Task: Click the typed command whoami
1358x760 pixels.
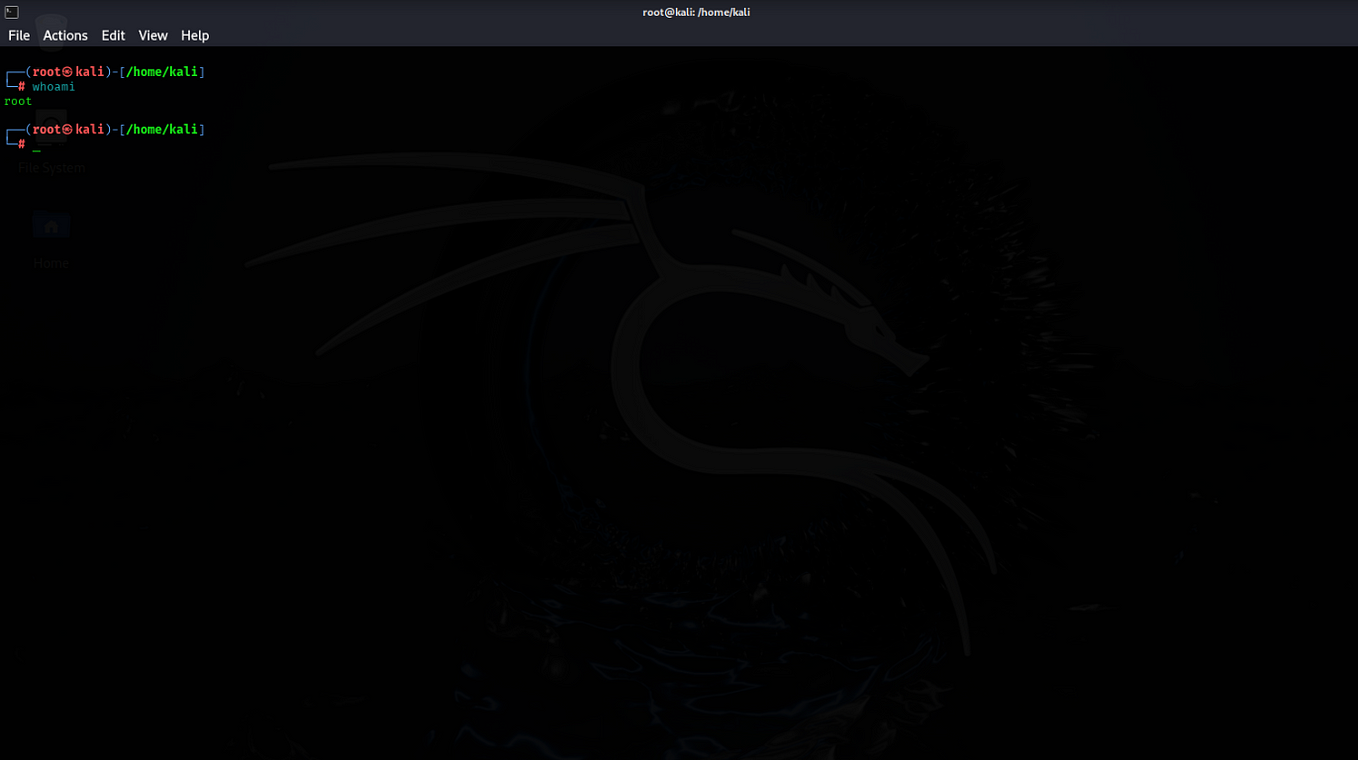Action: [53, 87]
